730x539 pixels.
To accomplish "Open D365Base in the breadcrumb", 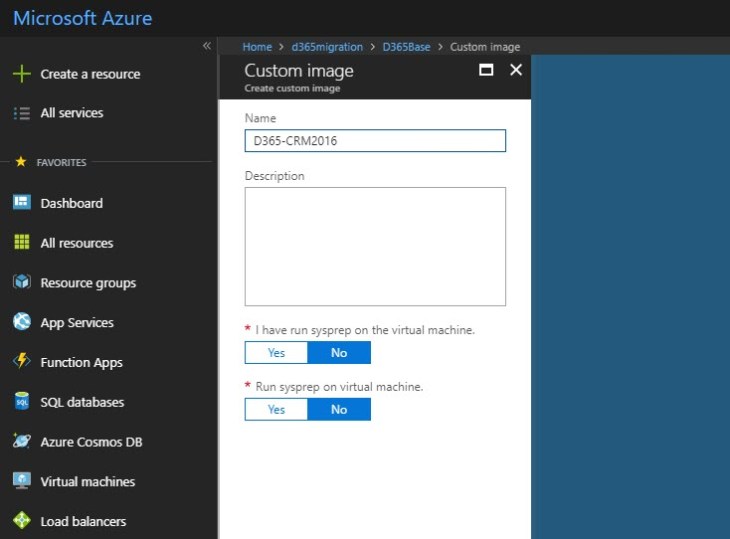I will point(405,47).
